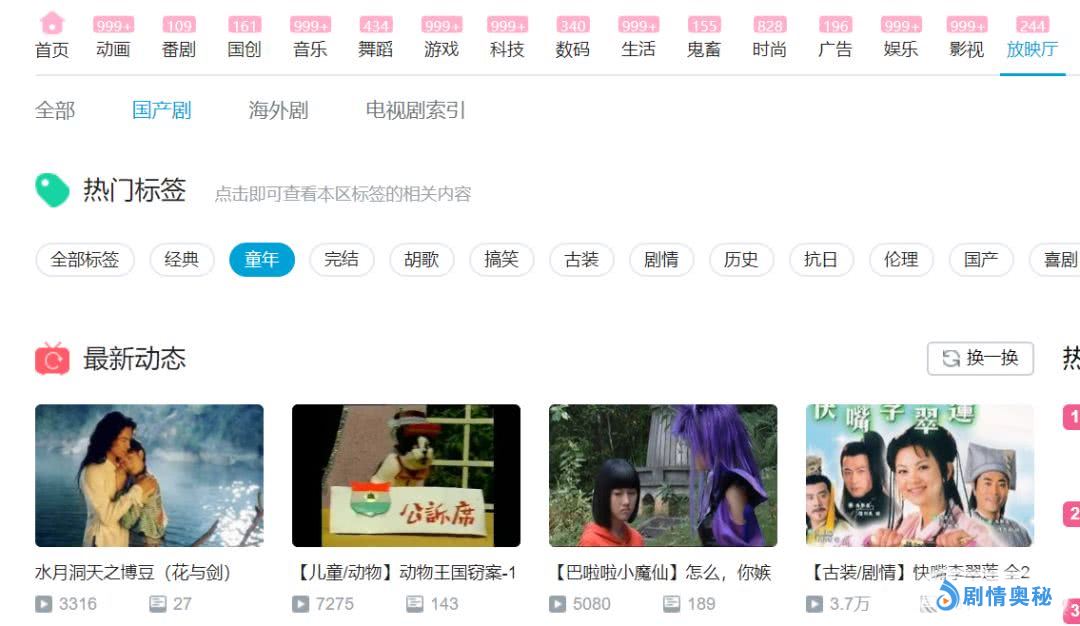Image resolution: width=1080 pixels, height=626 pixels.
Task: Click the pink TV icon beside 最新动态
Action: pyautogui.click(x=52, y=358)
